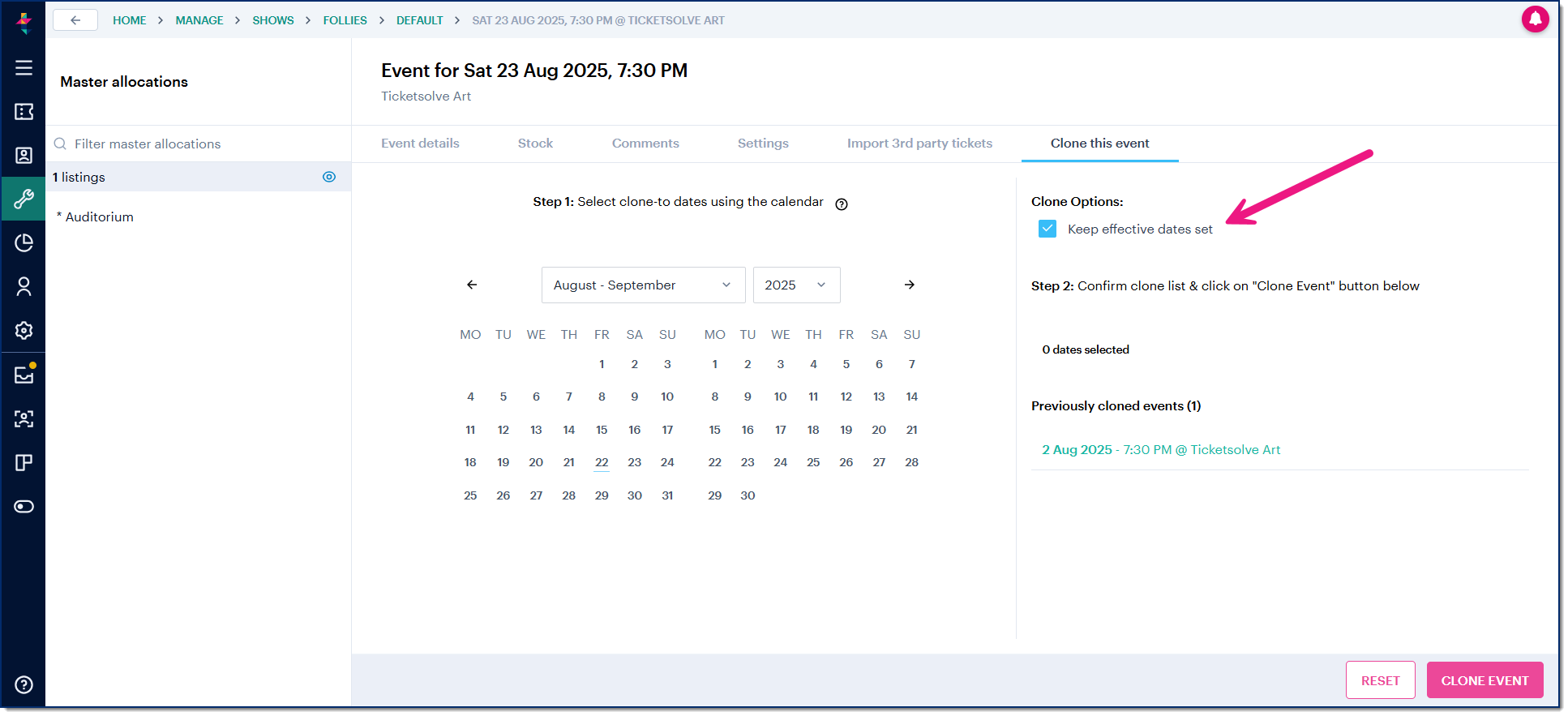Select August 31 in the calendar
Image resolution: width=1568 pixels, height=716 pixels.
(667, 495)
